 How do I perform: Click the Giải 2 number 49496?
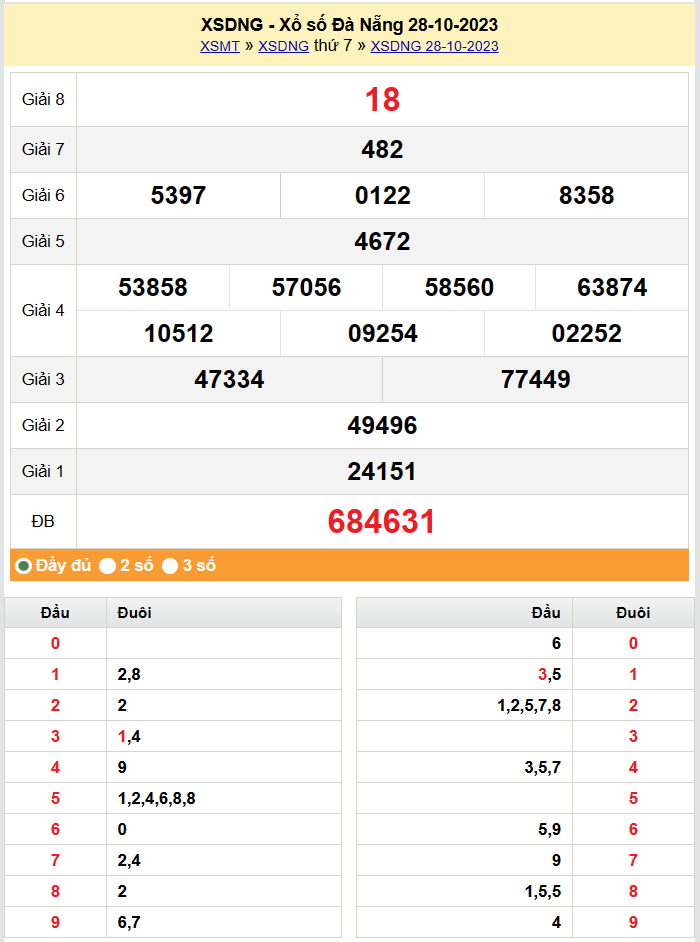[382, 426]
